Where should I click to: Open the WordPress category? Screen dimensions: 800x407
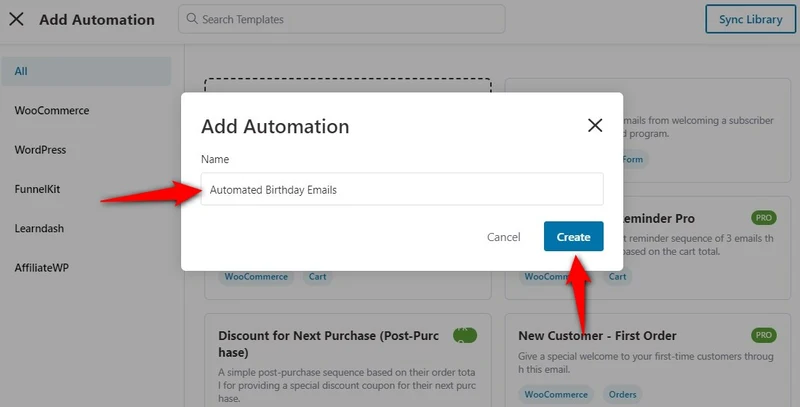40,150
